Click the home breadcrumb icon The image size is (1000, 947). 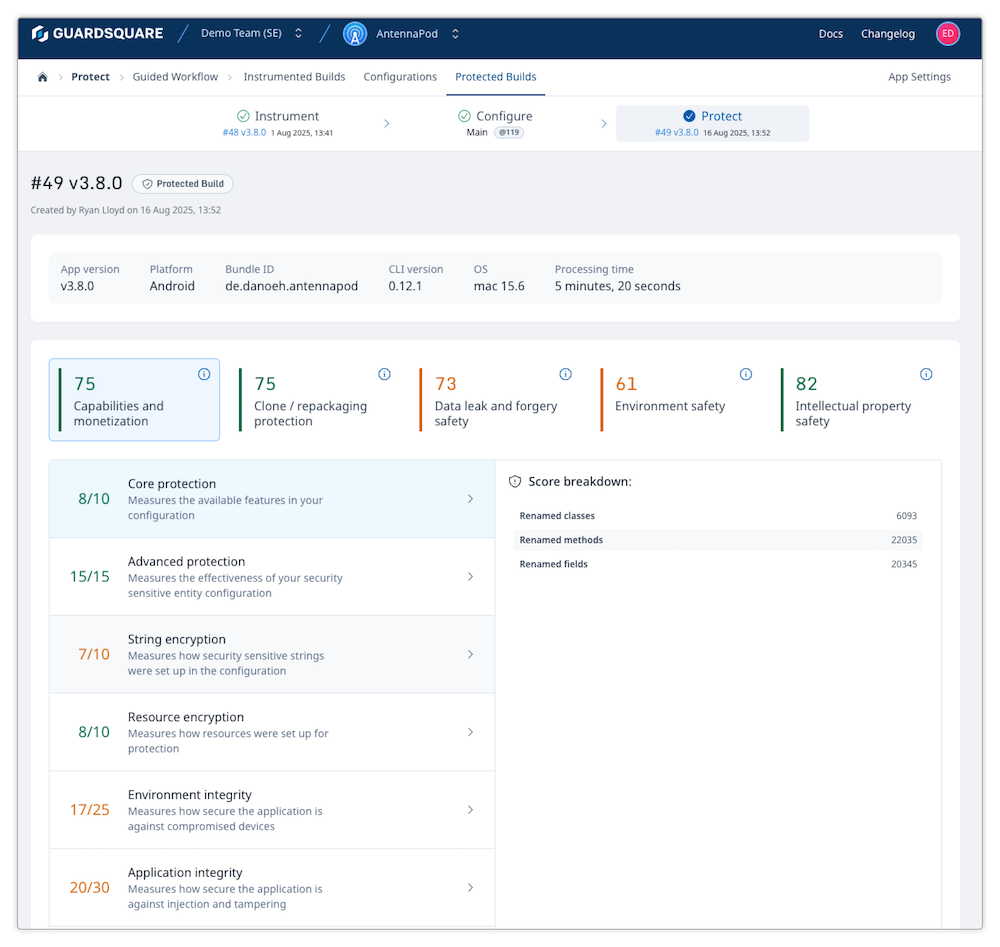(42, 76)
